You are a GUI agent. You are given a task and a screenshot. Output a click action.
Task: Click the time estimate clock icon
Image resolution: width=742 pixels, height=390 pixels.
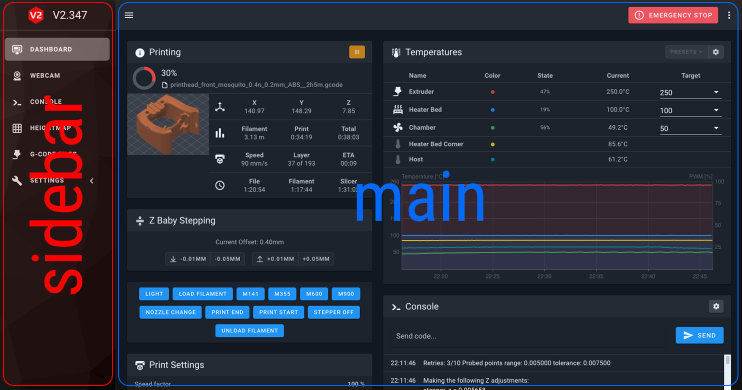pos(220,186)
